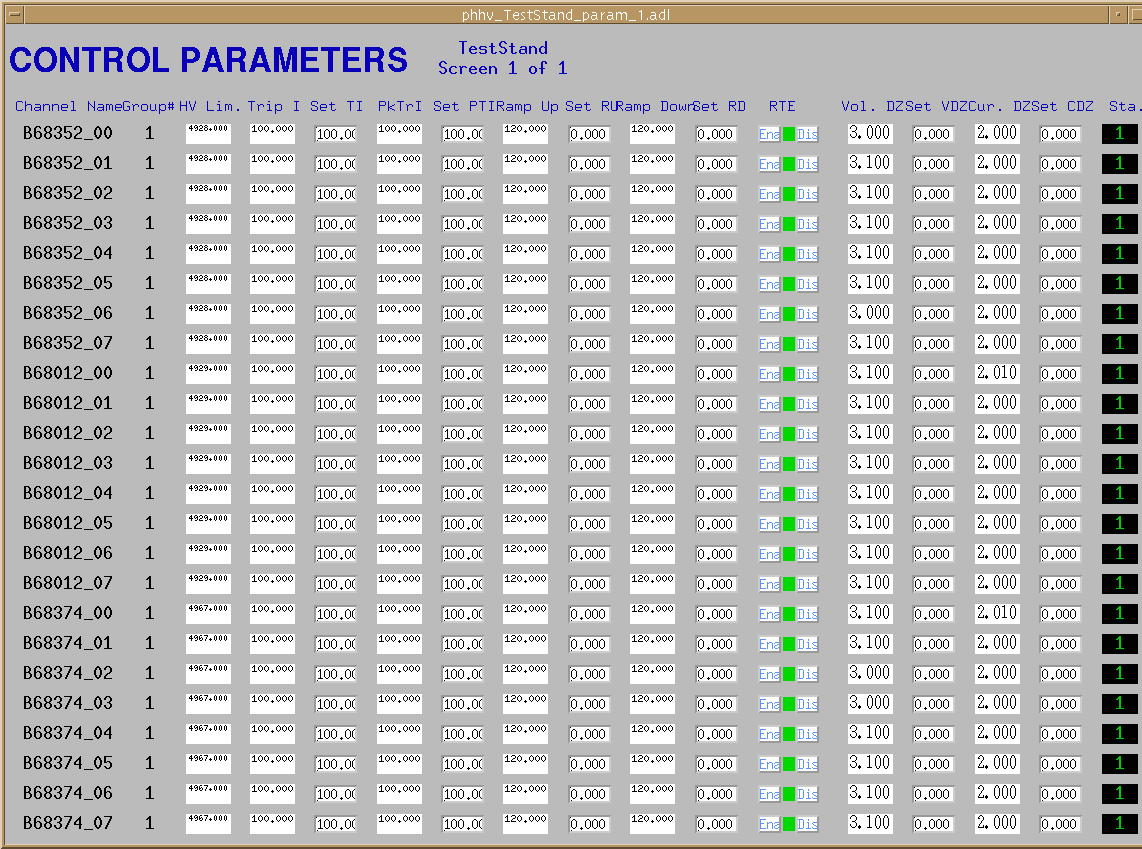Click channel name B68012_06

tap(68, 553)
